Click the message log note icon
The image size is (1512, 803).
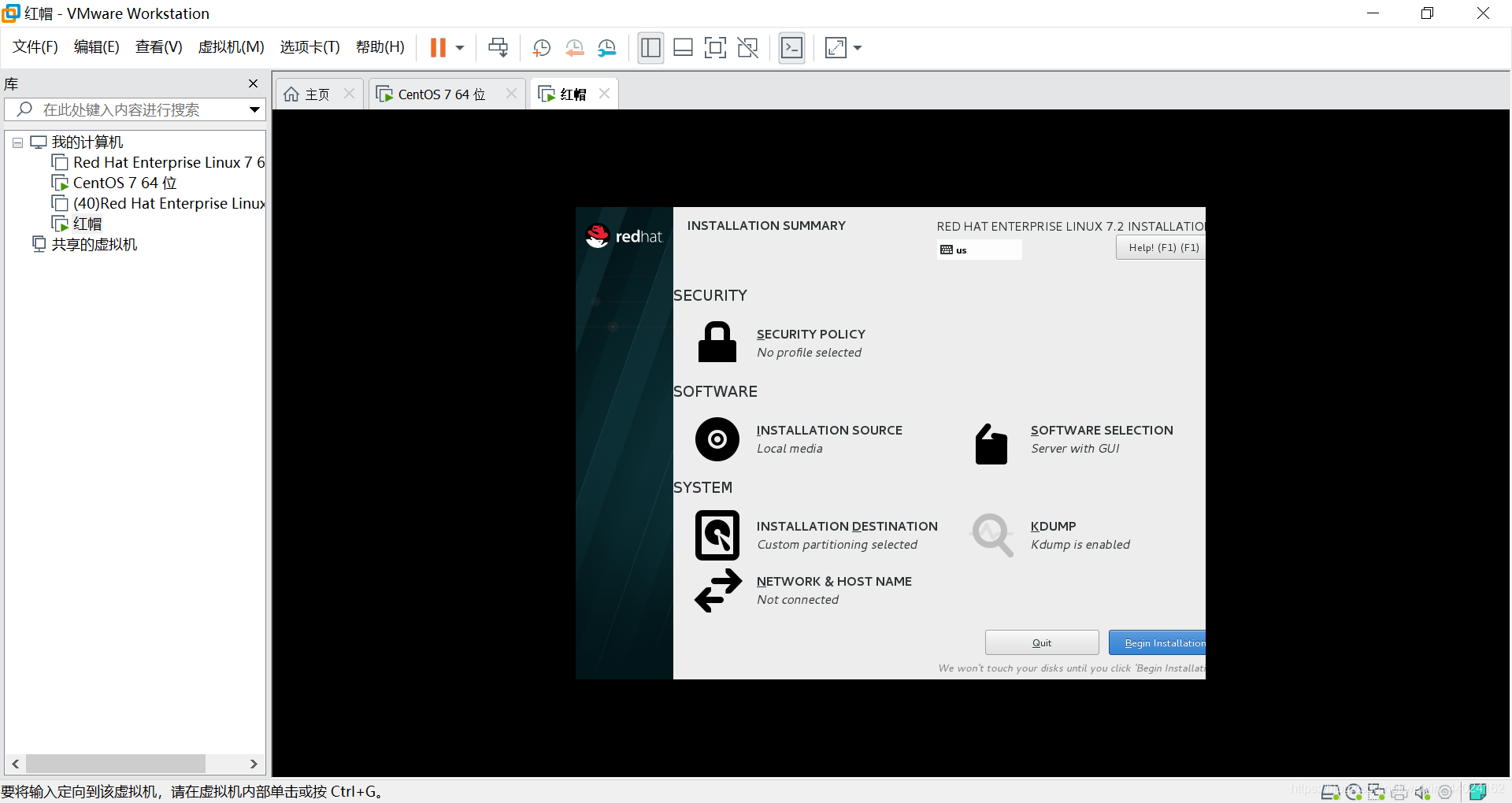[1477, 791]
